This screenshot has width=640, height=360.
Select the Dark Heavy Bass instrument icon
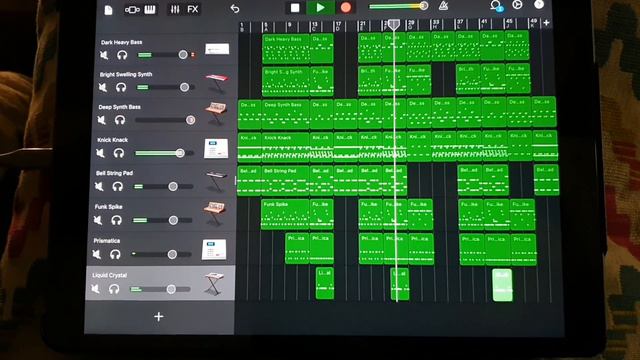point(217,49)
